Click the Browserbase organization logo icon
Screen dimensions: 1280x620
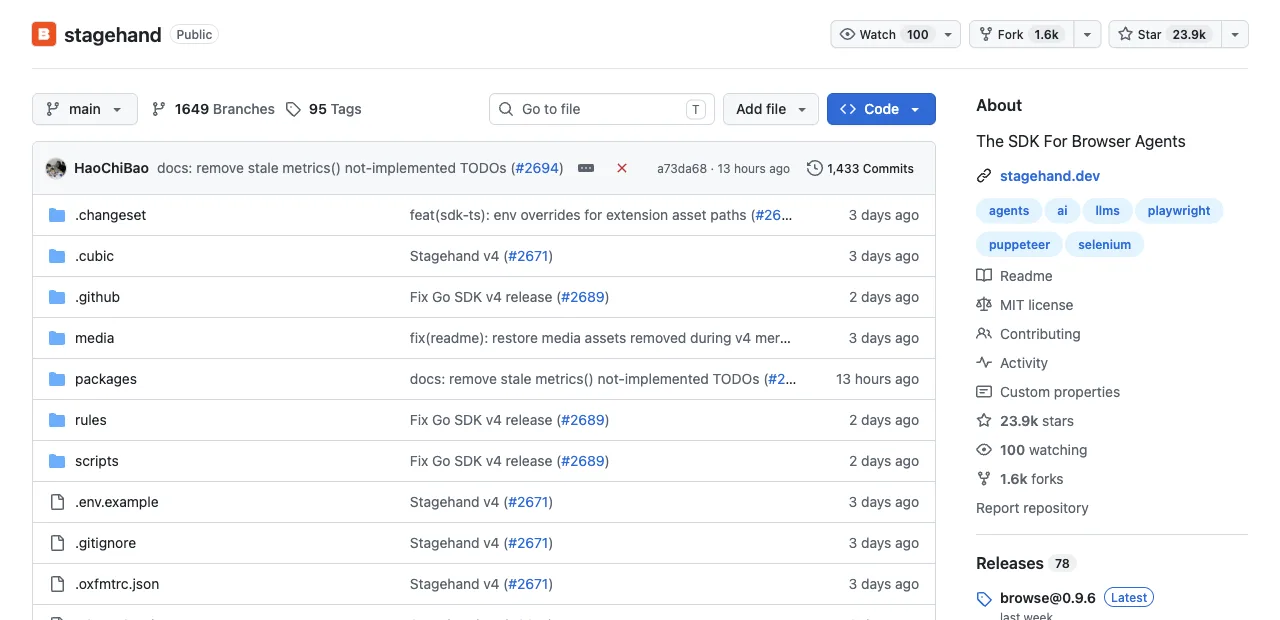[x=44, y=34]
